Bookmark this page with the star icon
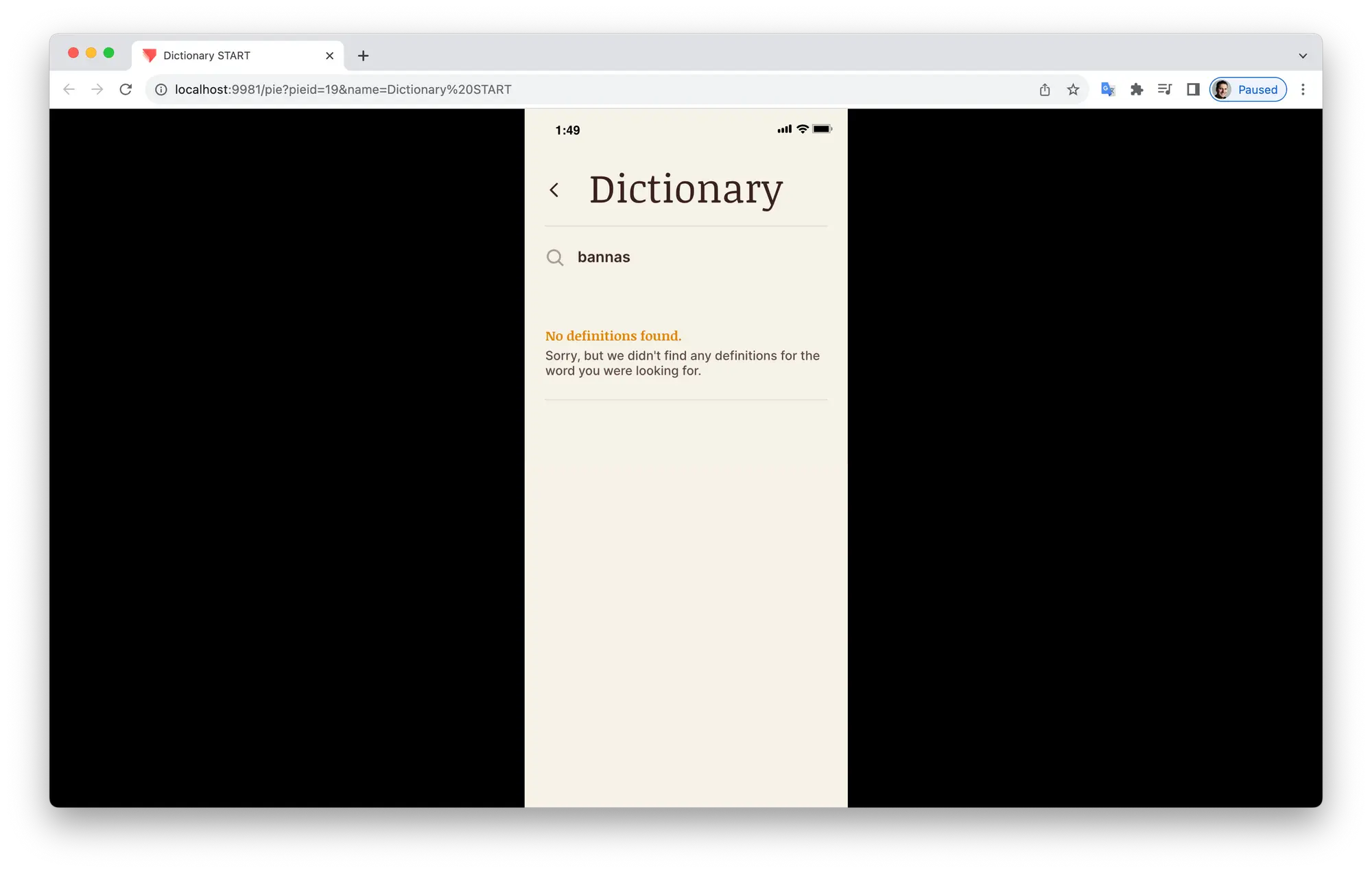 click(x=1073, y=89)
